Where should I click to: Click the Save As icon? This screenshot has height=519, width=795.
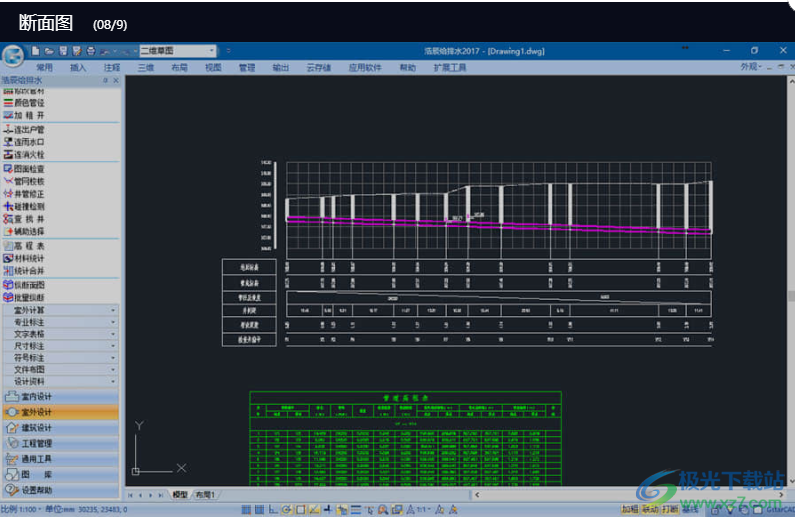point(77,51)
